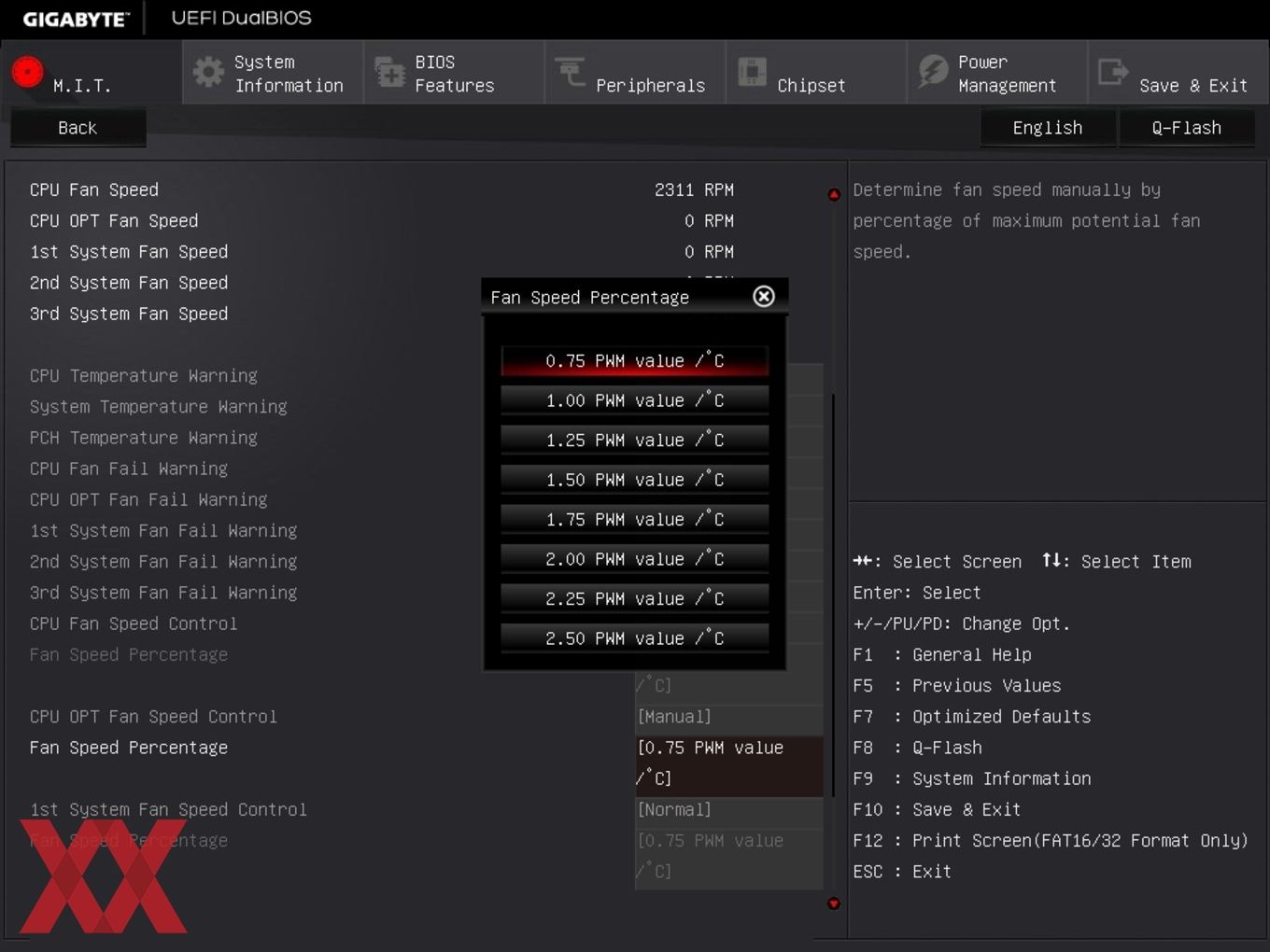Screen dimensions: 1270x952
Task: Click the English language button
Action: [x=1048, y=128]
